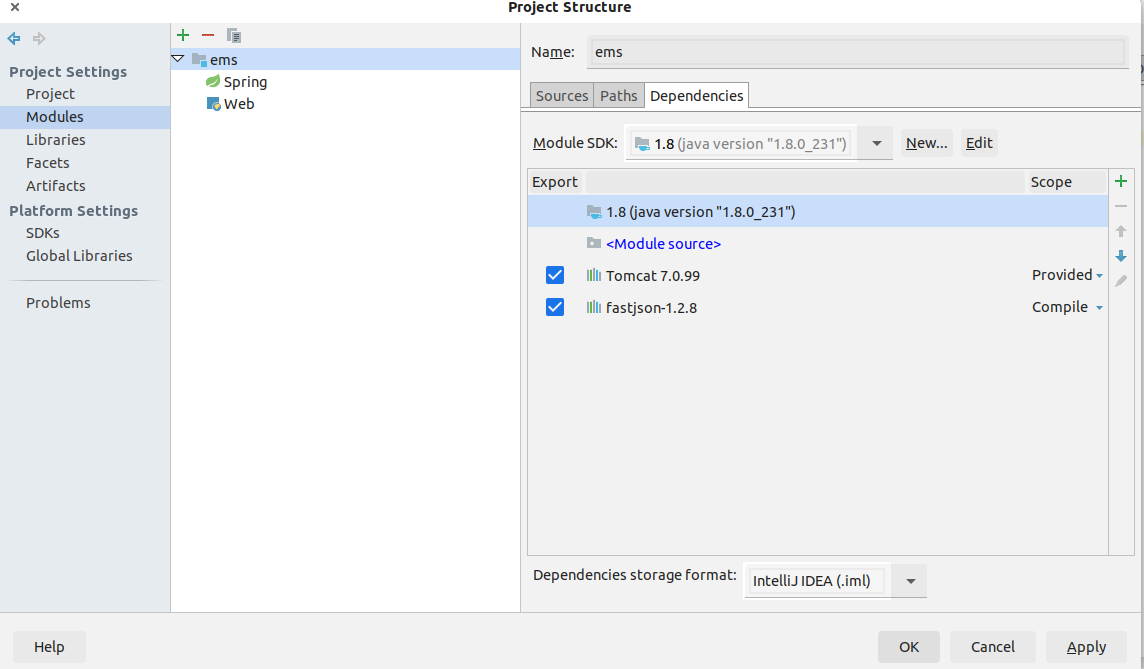Click the fastjson-1.2.8 library icon

[x=594, y=307]
